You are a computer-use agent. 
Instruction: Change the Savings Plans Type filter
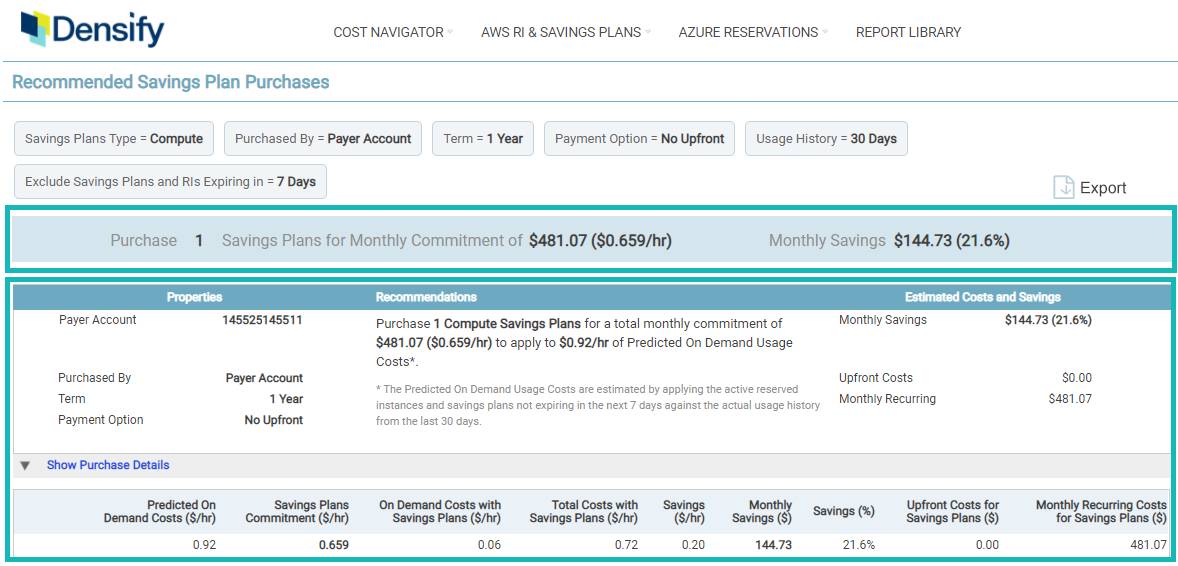pos(114,139)
